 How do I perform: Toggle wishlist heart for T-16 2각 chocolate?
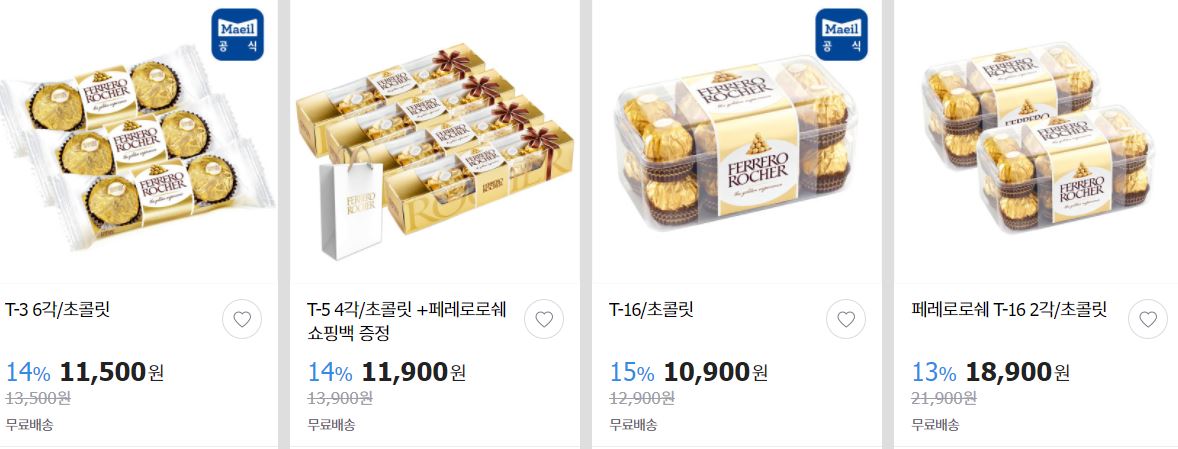(1148, 319)
